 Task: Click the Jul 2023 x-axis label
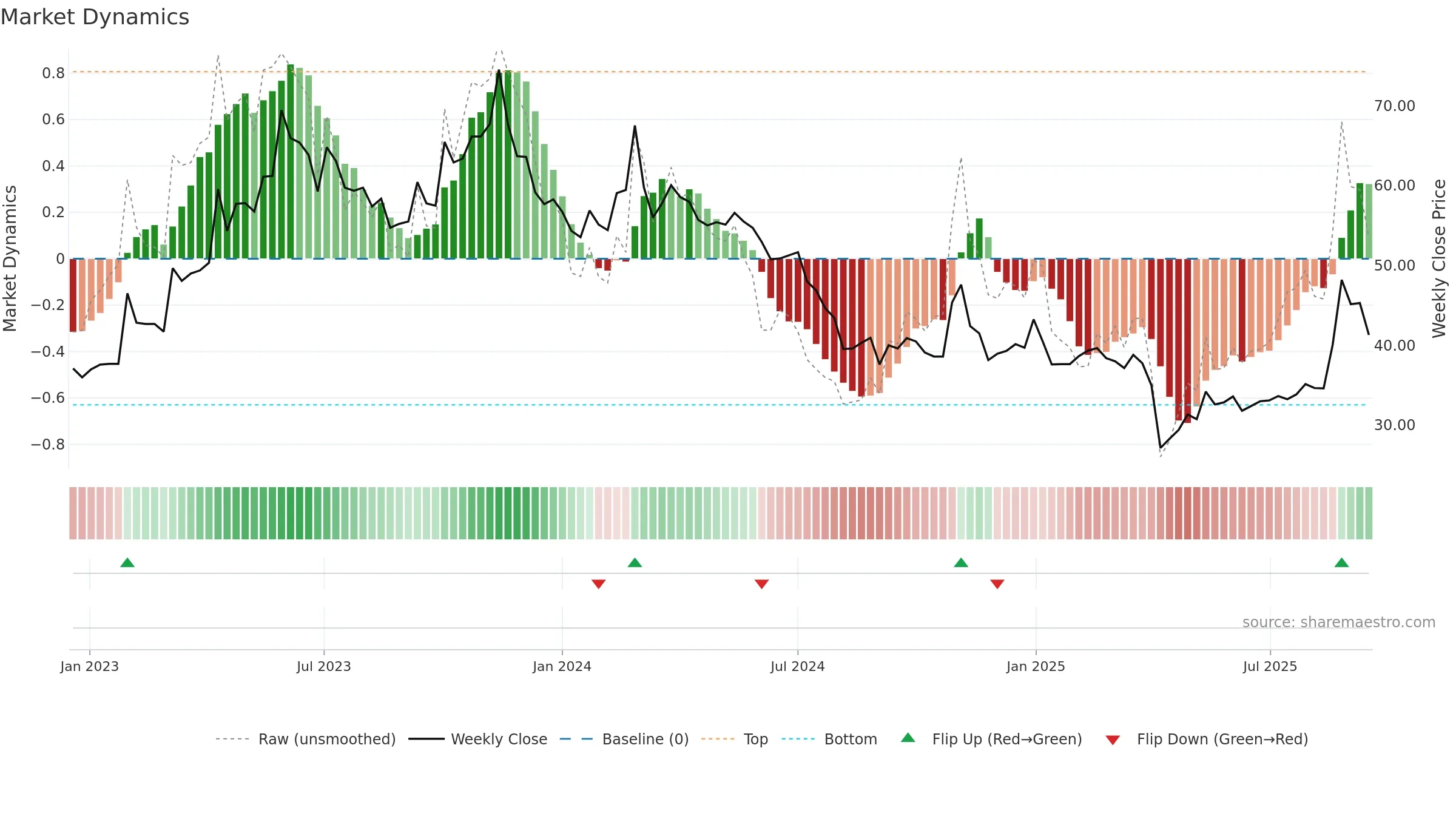[324, 666]
